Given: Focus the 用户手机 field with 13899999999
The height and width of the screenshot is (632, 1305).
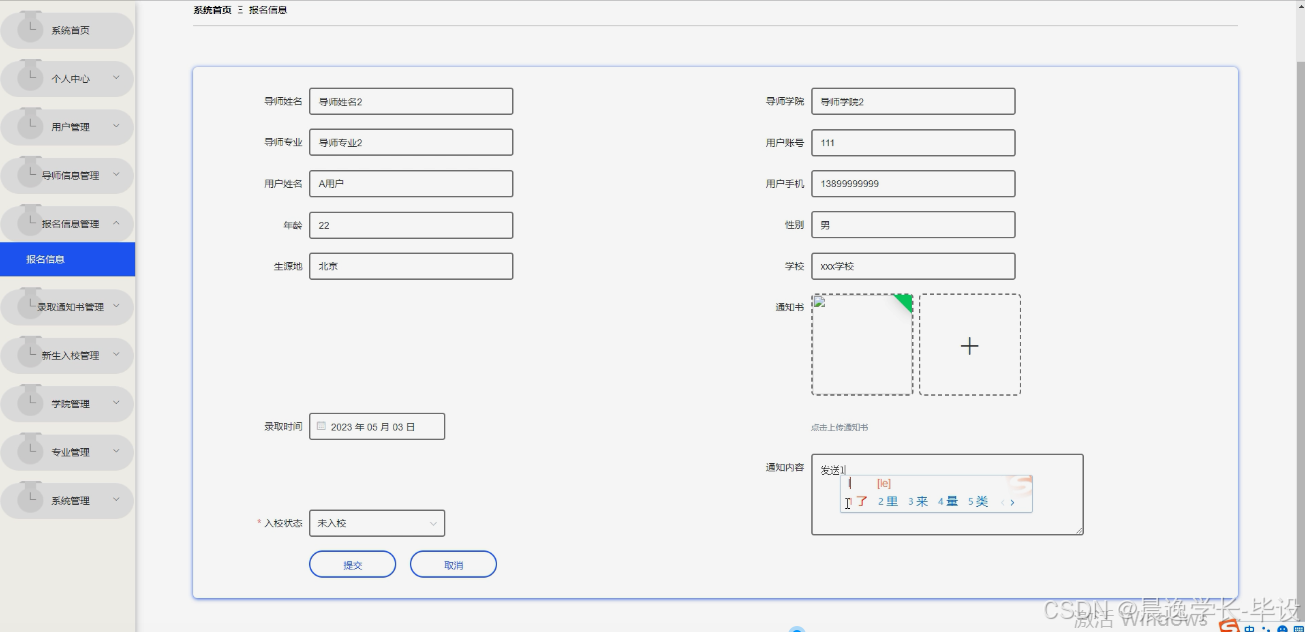Looking at the screenshot, I should coord(913,184).
